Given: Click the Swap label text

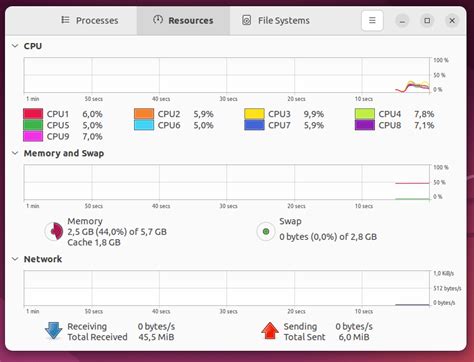Looking at the screenshot, I should 290,221.
